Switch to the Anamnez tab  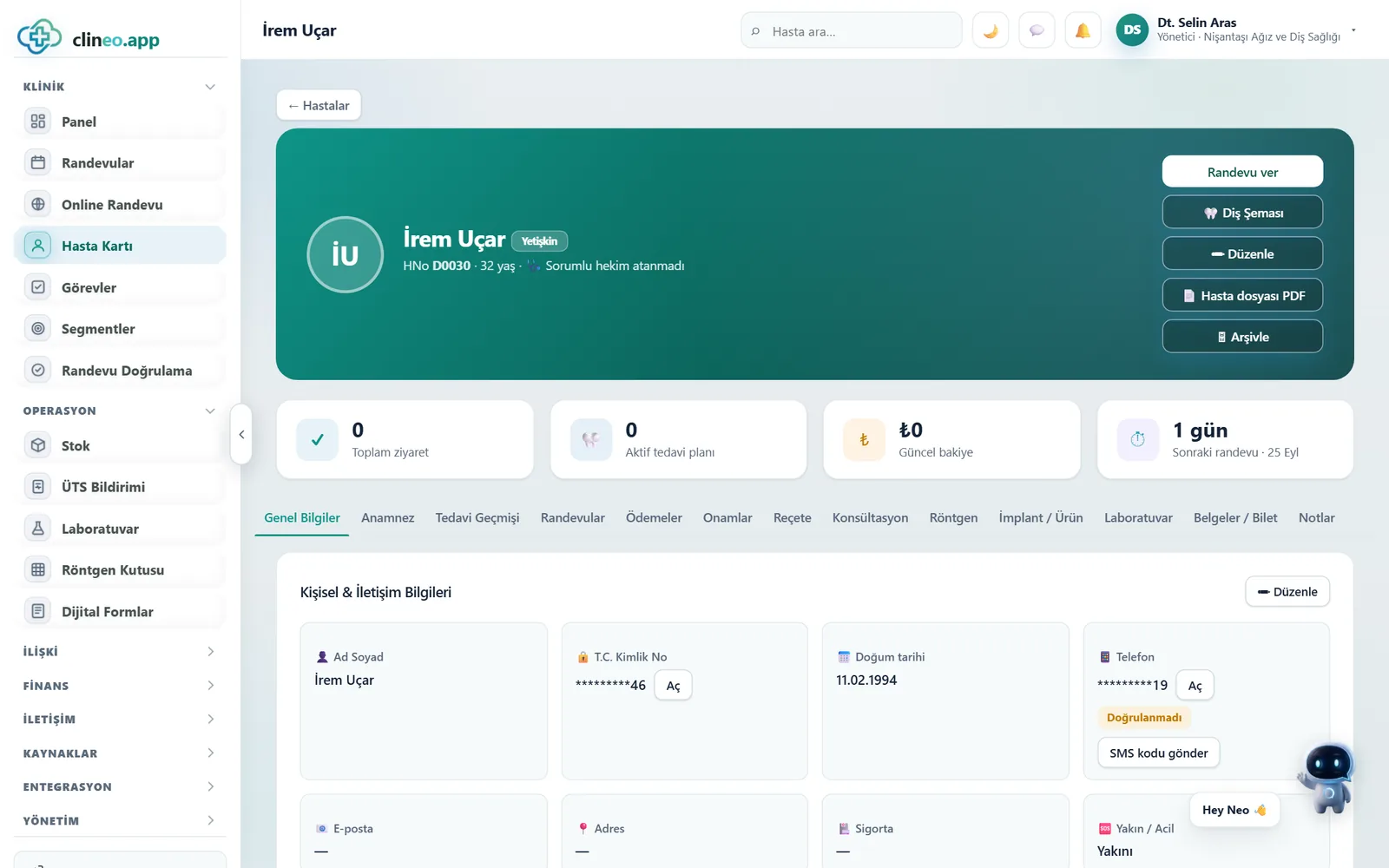388,517
